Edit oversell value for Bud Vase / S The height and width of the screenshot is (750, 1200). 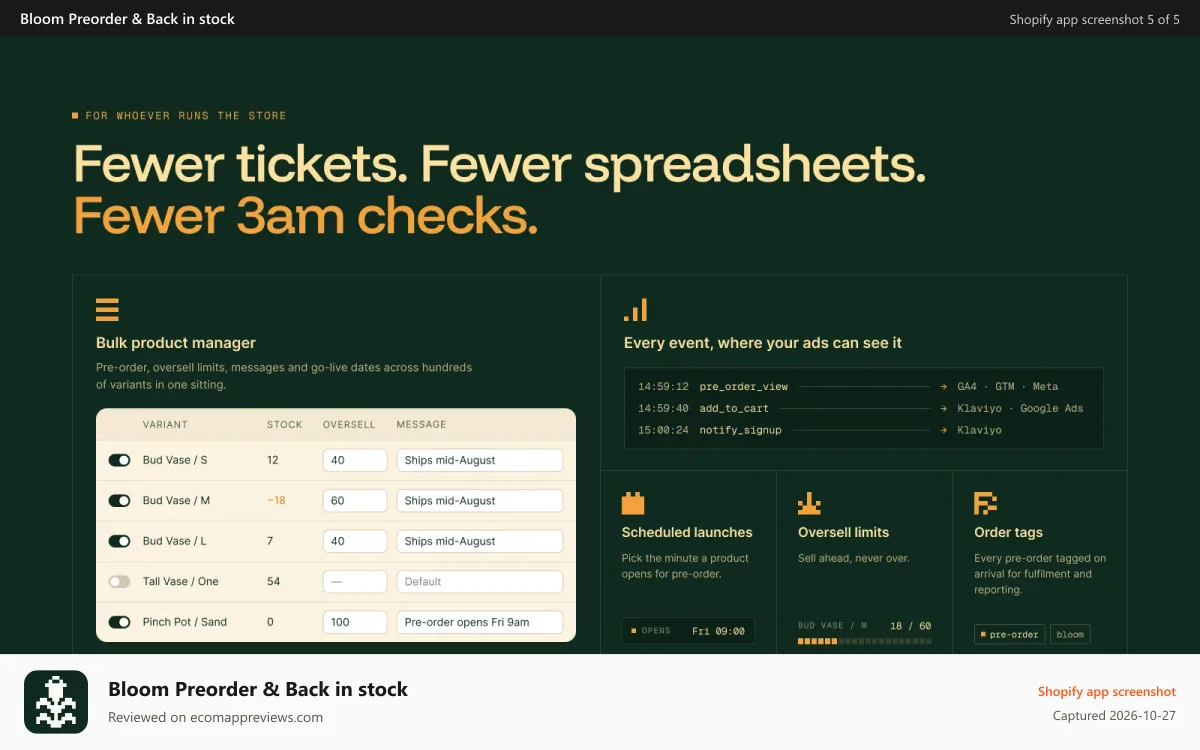[x=355, y=460]
